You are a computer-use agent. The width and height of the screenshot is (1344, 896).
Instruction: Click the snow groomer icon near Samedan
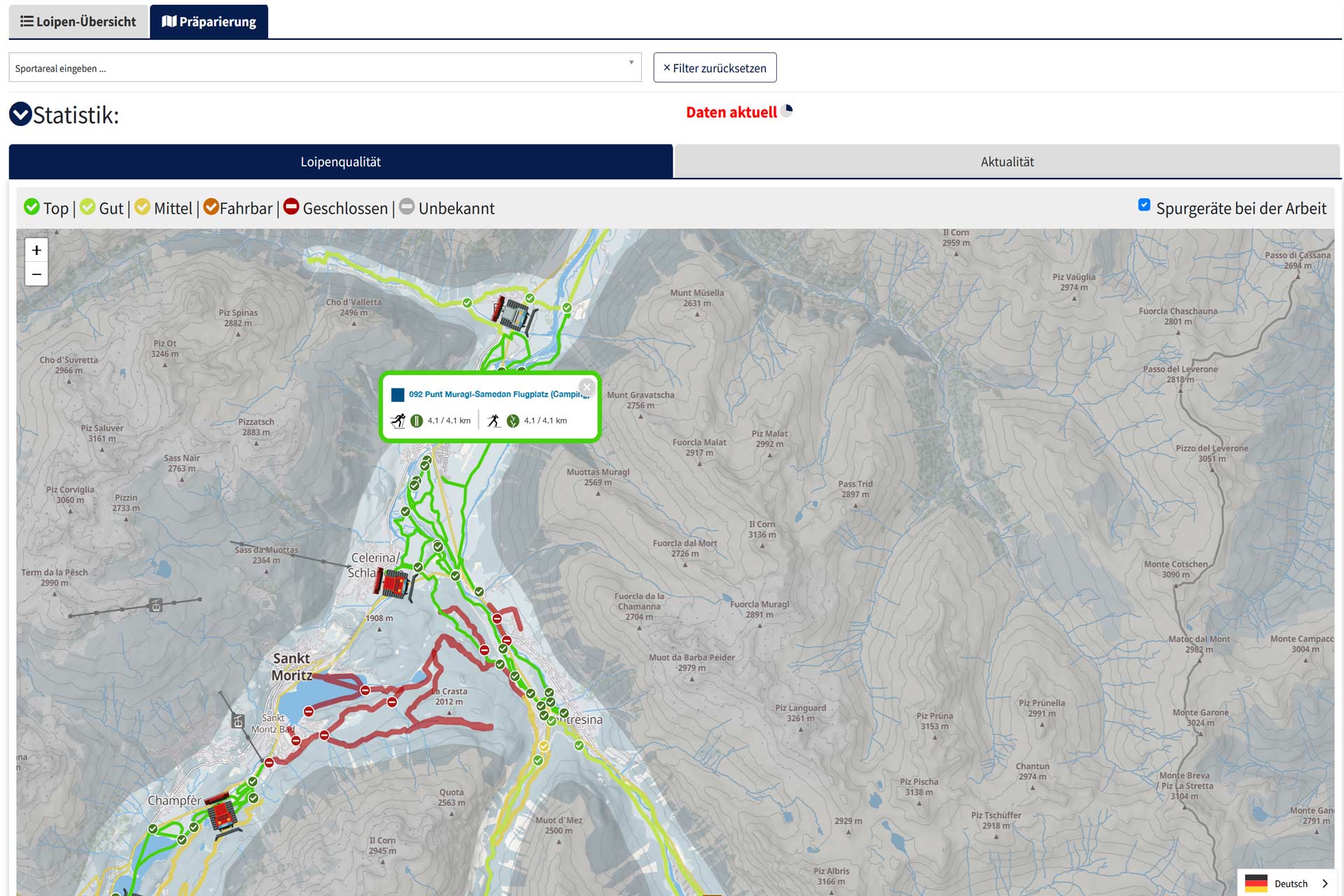tap(515, 315)
